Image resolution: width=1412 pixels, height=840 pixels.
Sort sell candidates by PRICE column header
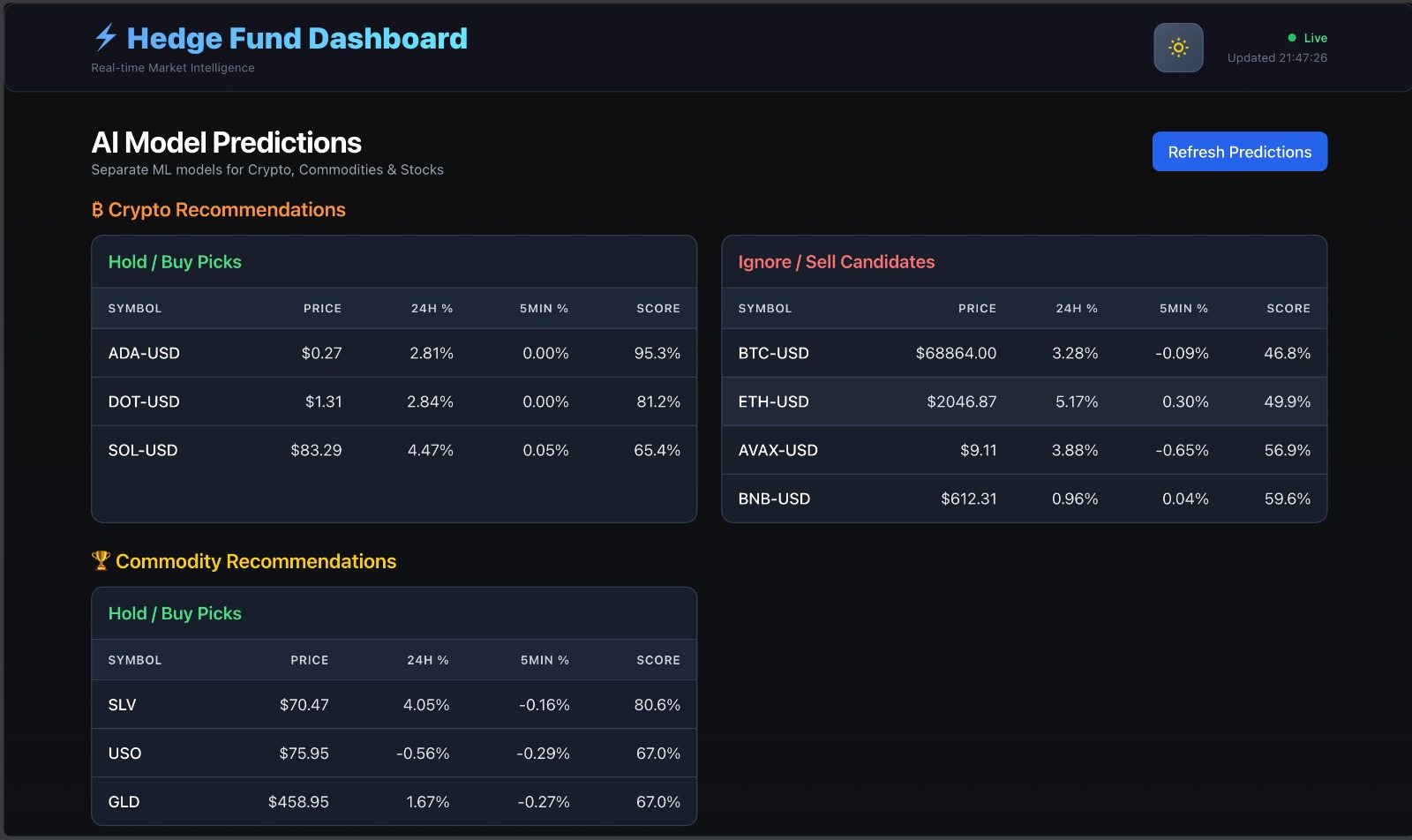tap(977, 309)
